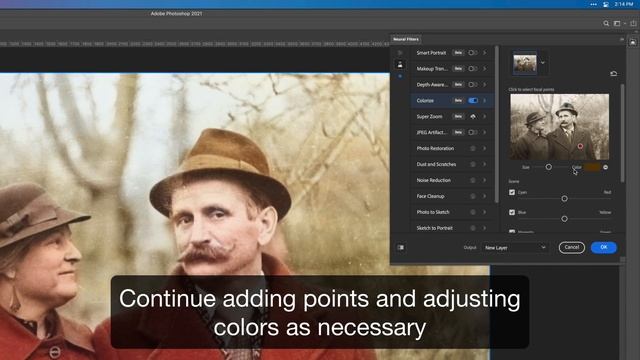Disable the Colorize filter toggle
The image size is (640, 360).
(x=473, y=101)
